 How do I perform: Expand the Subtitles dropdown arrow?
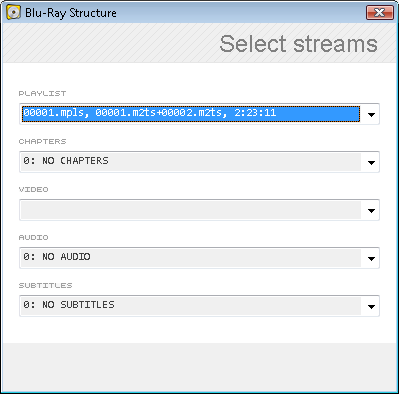pyautogui.click(x=371, y=307)
